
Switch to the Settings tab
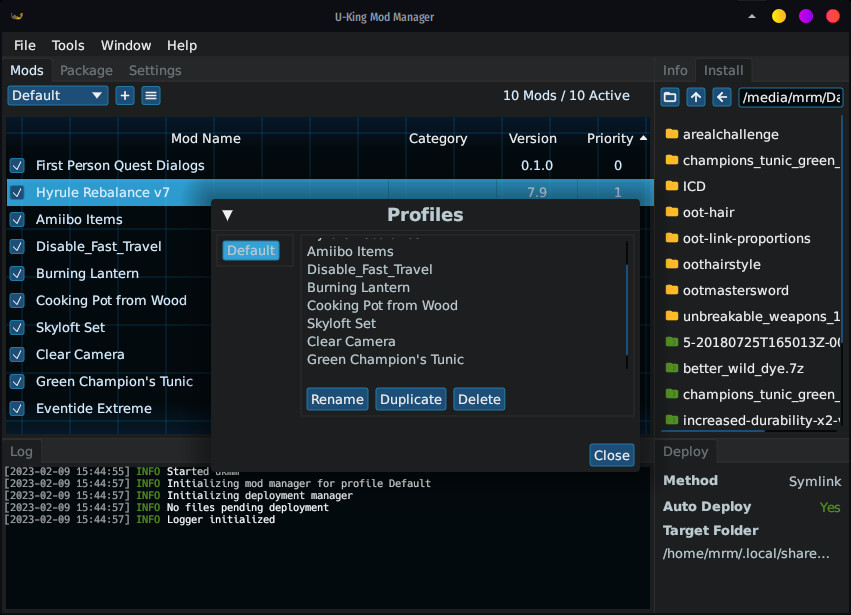coord(155,70)
